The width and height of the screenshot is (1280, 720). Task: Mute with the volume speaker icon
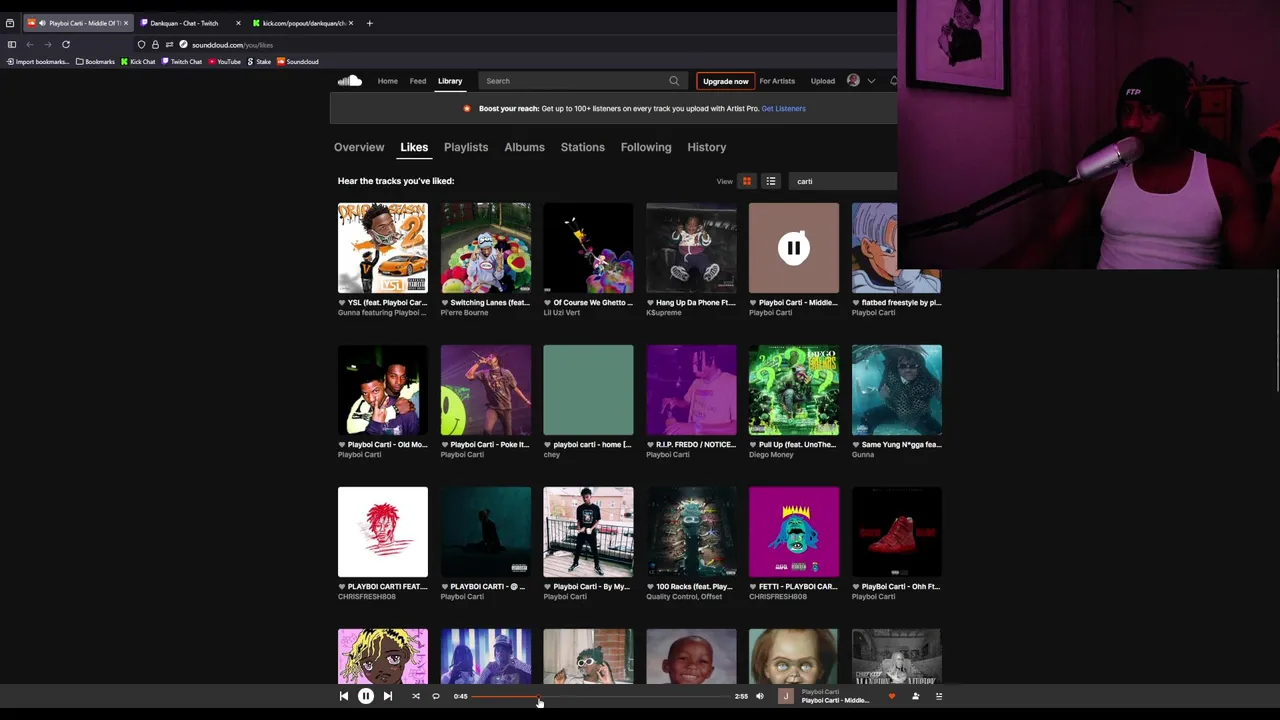coord(760,696)
